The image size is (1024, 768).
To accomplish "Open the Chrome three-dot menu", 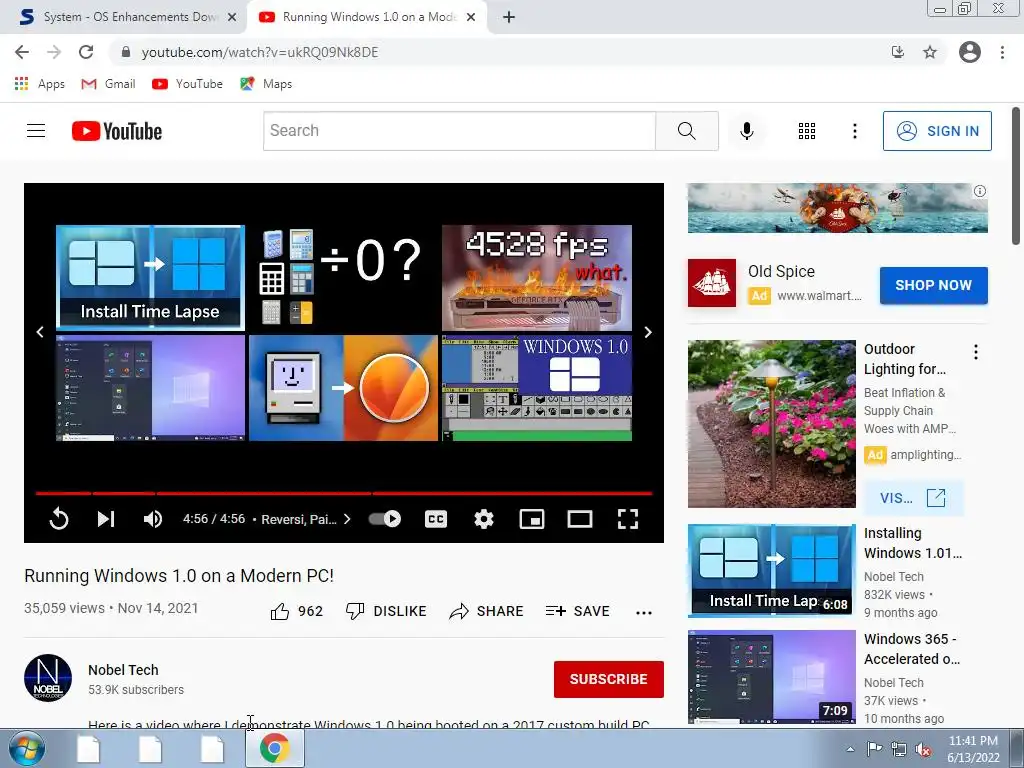I will [1002, 52].
